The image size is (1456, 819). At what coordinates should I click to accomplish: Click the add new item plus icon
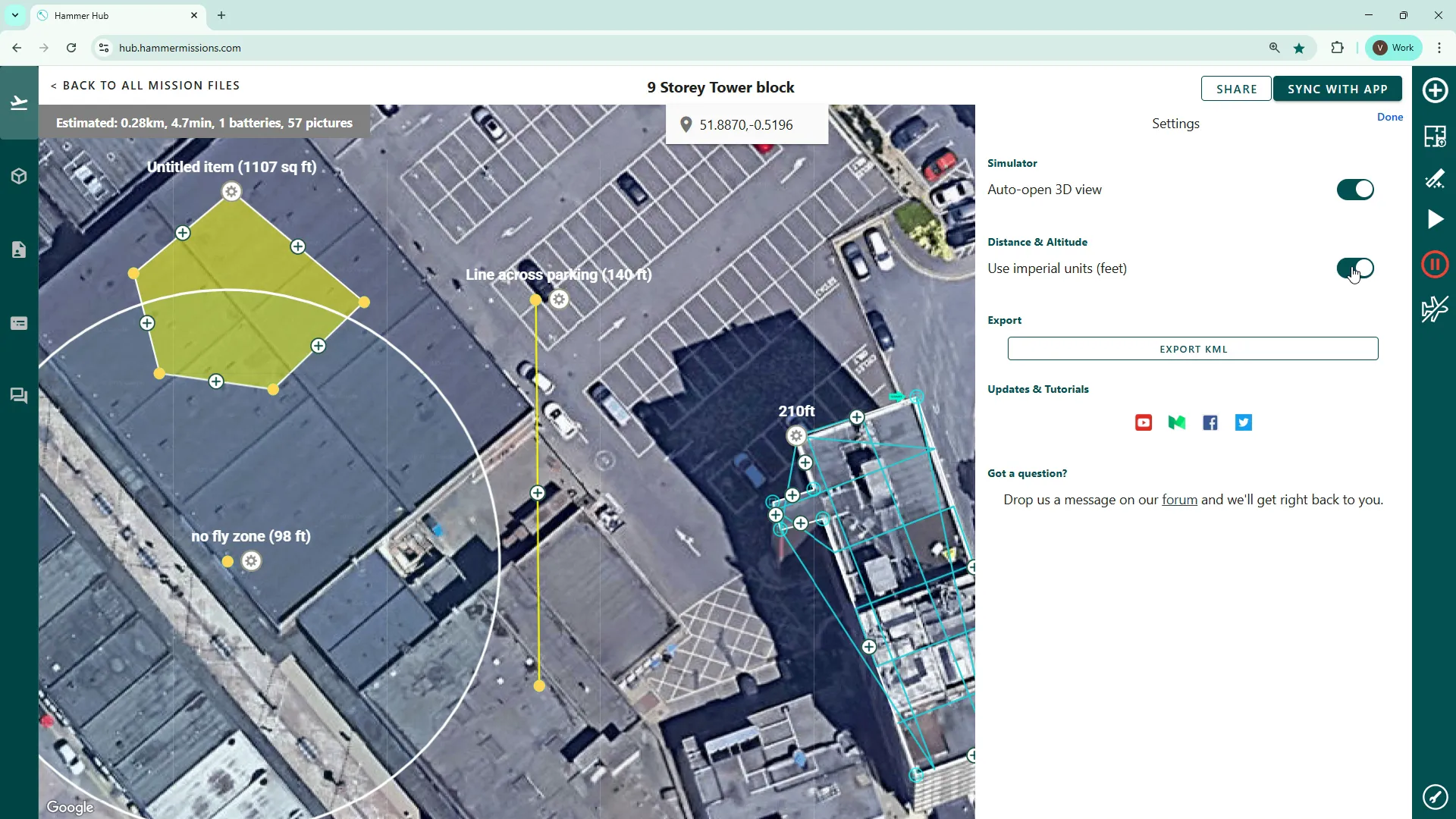tap(1435, 90)
